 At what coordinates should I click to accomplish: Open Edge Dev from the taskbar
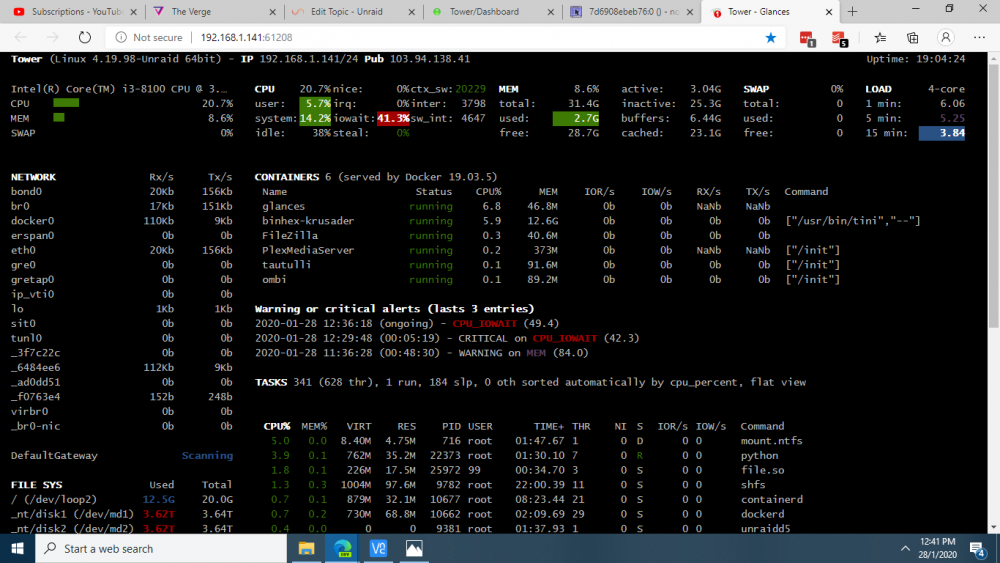click(342, 548)
